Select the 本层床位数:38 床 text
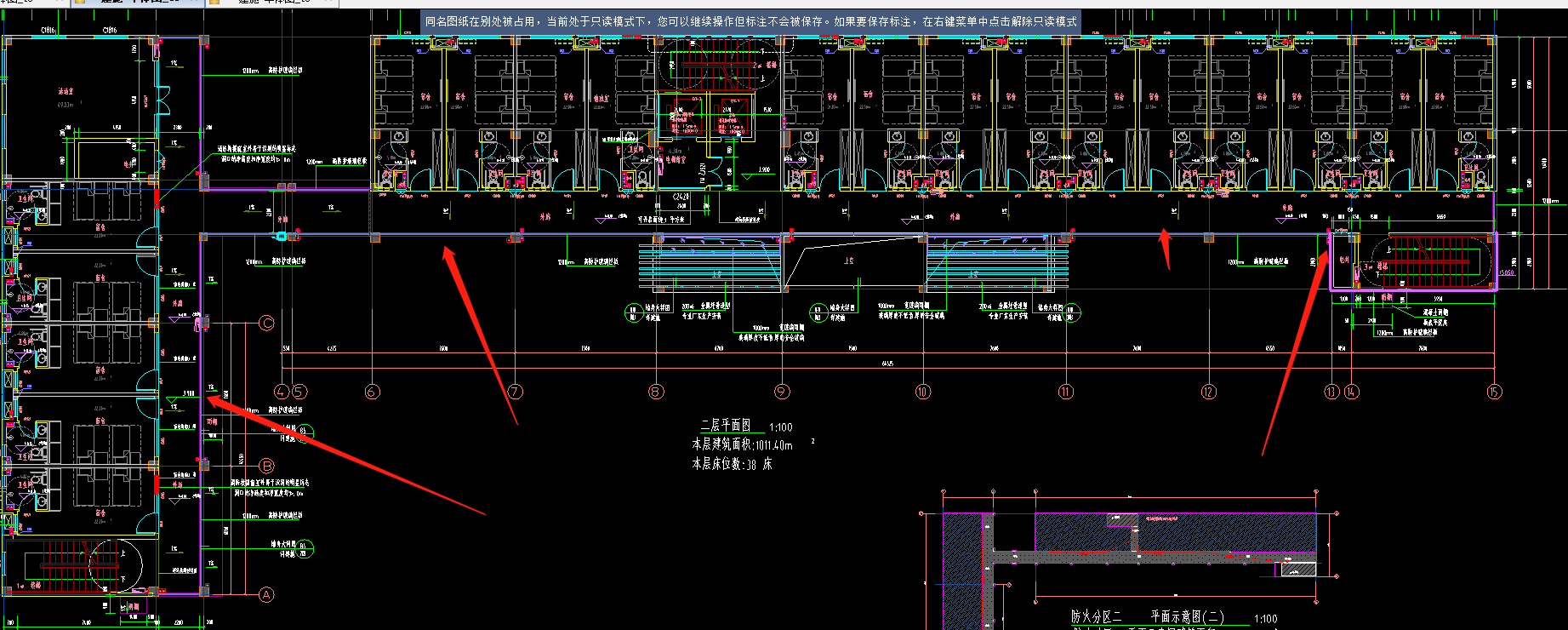Image resolution: width=1568 pixels, height=630 pixels. (x=732, y=464)
